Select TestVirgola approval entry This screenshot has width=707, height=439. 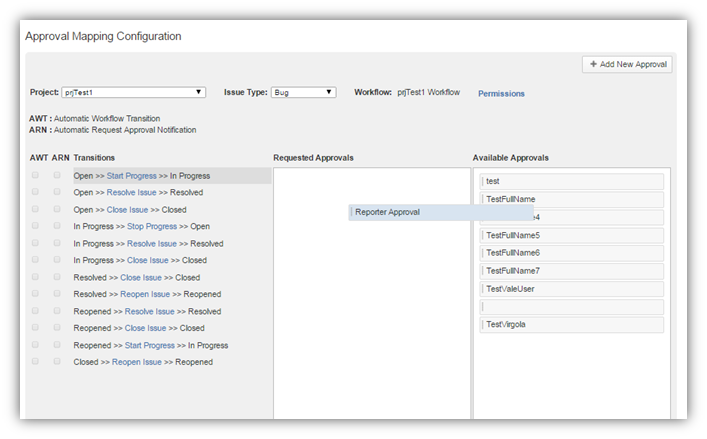click(x=571, y=325)
